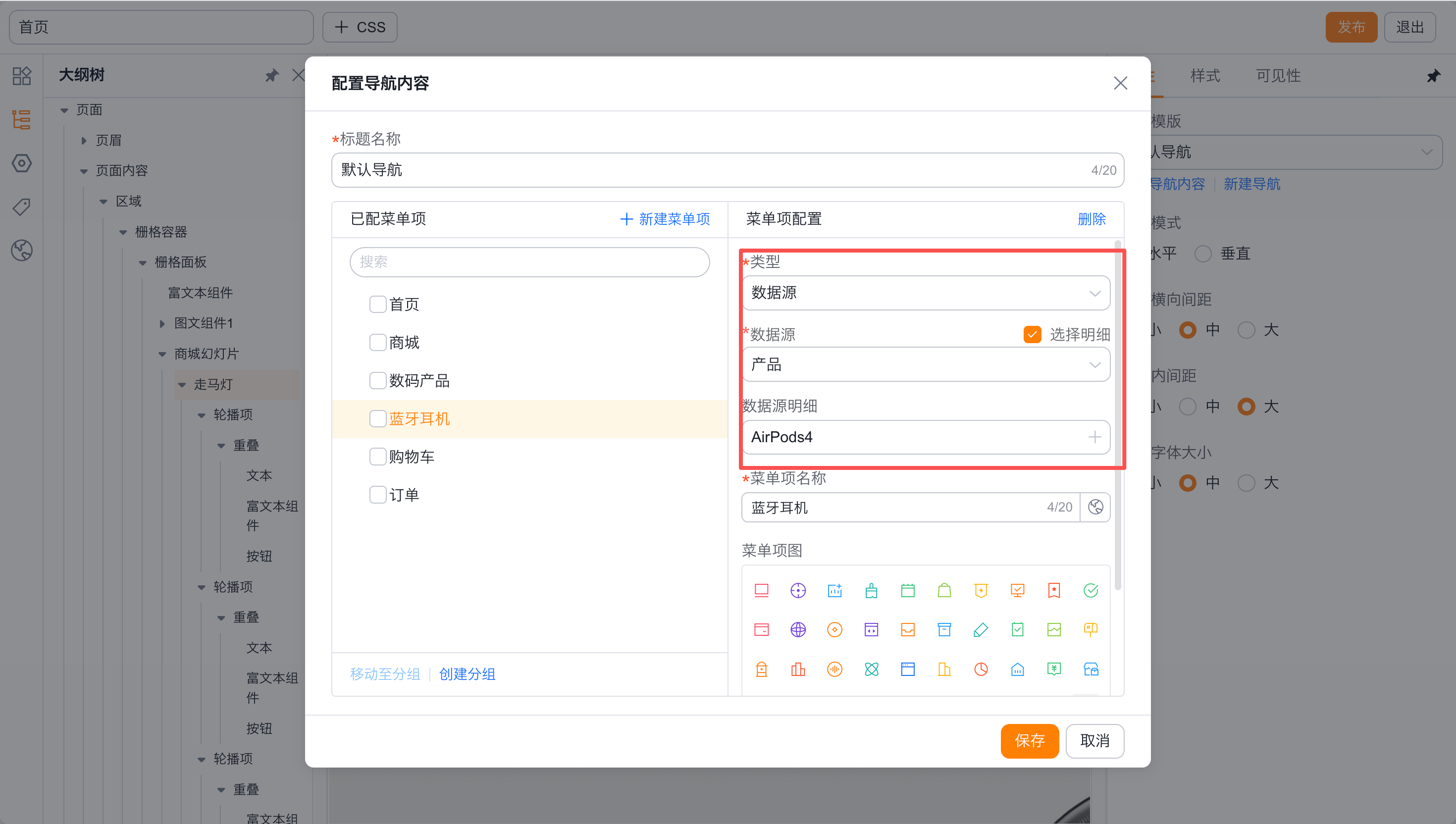Pick the purple globe menu icon
This screenshot has width=1456, height=824.
(798, 629)
